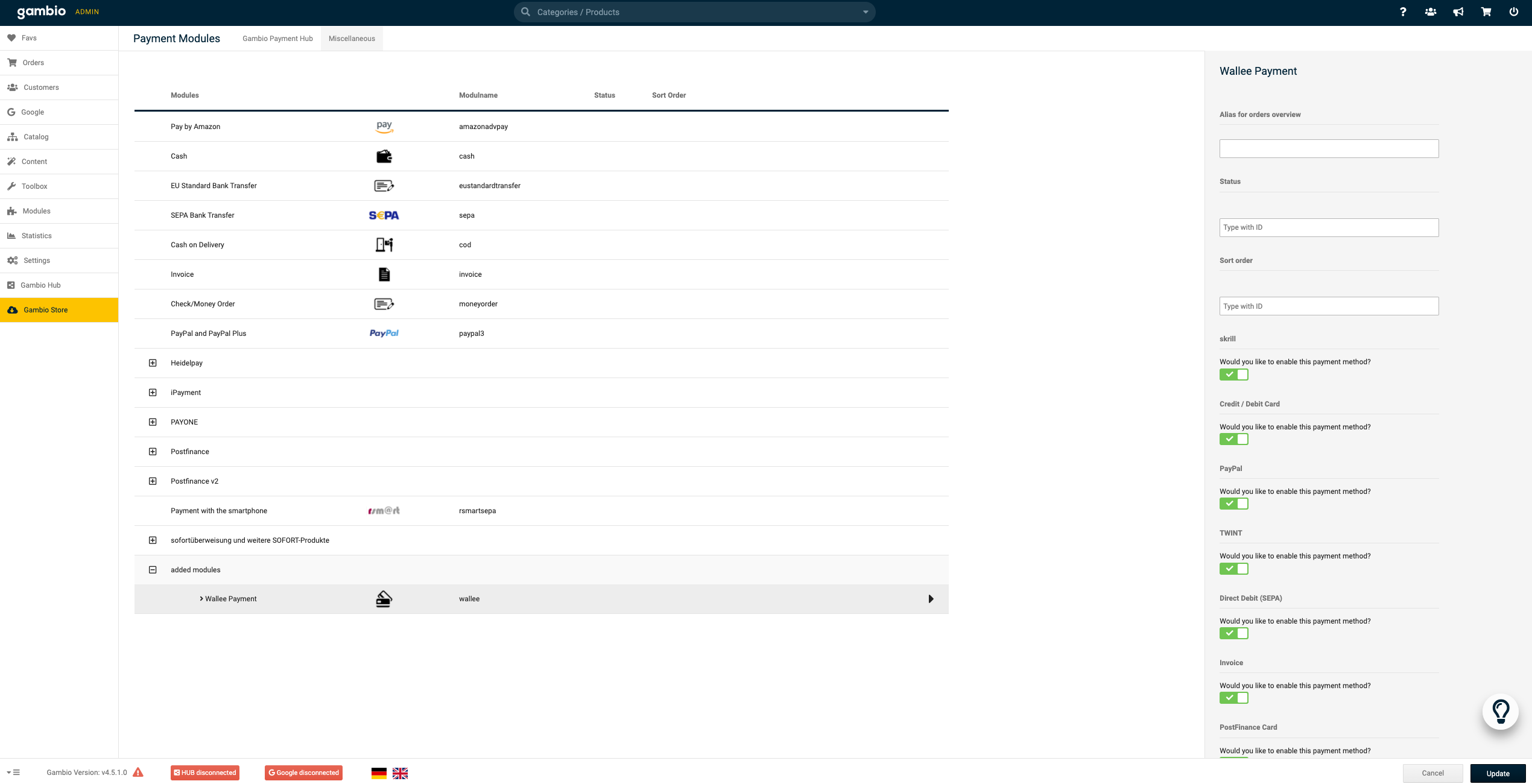Click the Alias for orders overview field
Viewport: 1532px width, 784px height.
tap(1329, 148)
